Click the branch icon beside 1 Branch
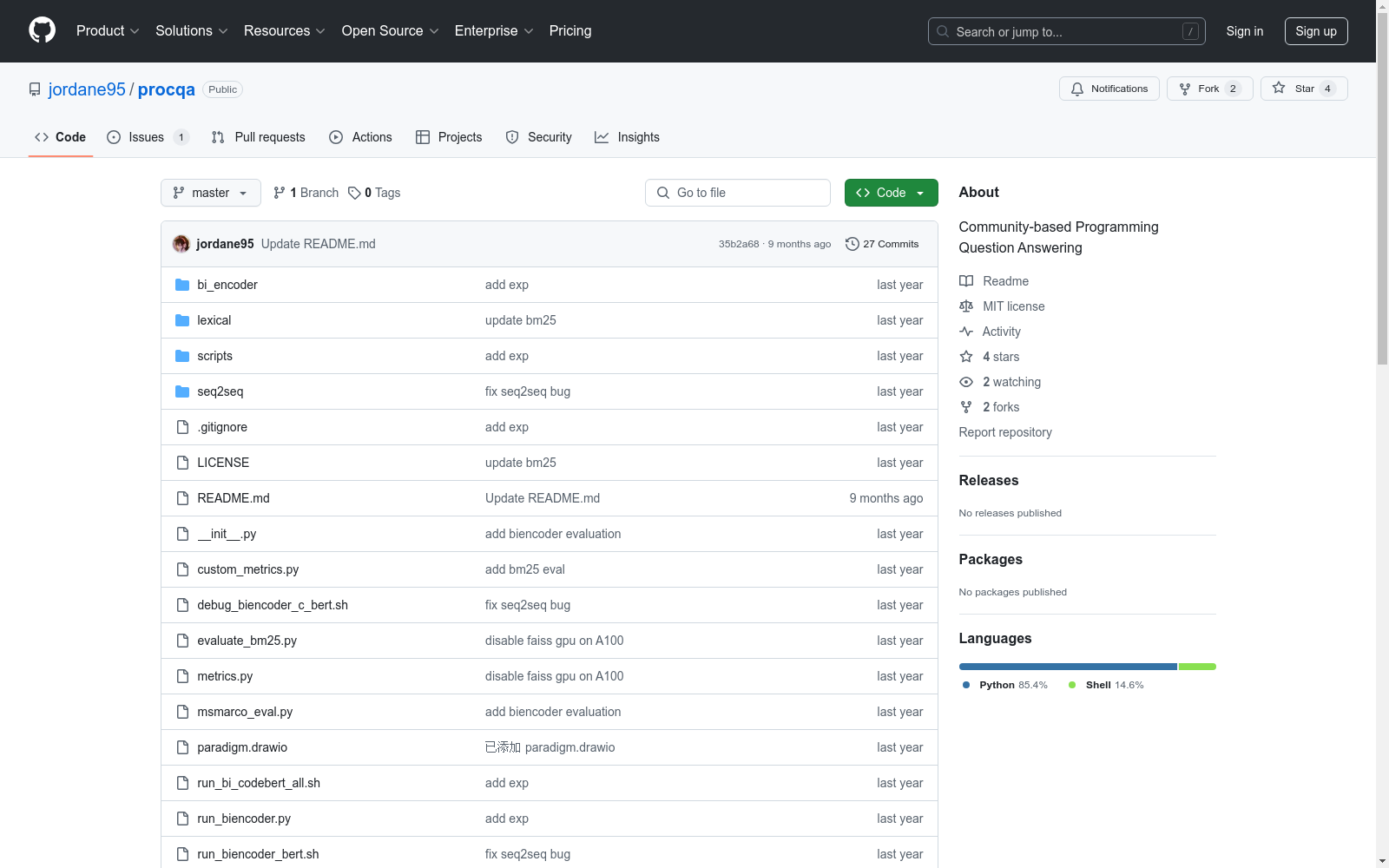The width and height of the screenshot is (1389, 868). (x=280, y=193)
